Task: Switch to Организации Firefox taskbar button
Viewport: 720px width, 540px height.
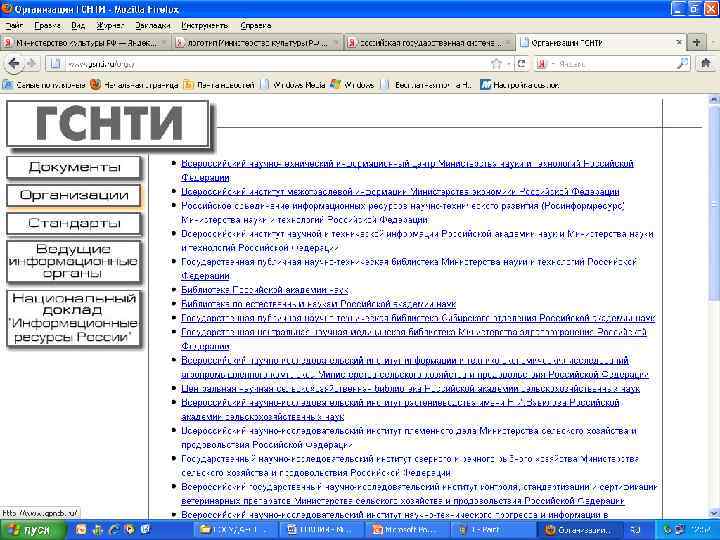Action: coord(579,530)
